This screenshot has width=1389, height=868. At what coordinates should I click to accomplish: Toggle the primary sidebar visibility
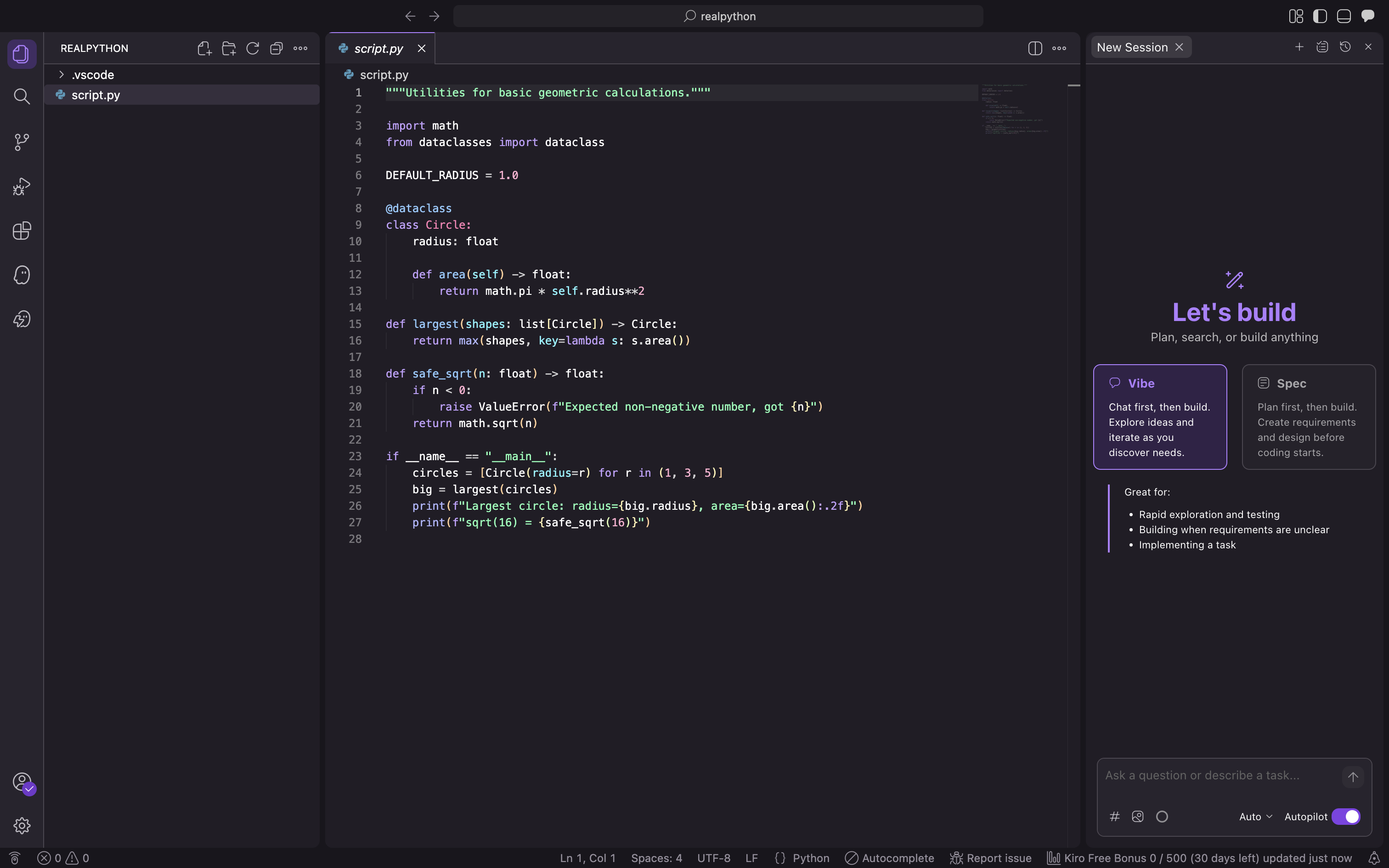pyautogui.click(x=1320, y=16)
